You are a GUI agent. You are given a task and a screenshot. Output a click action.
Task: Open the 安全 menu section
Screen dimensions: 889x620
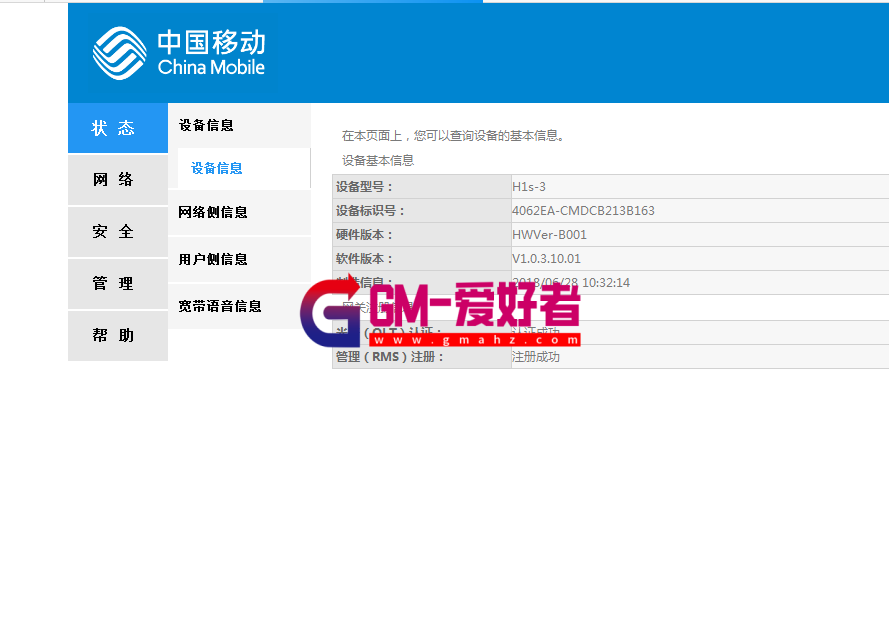click(114, 232)
